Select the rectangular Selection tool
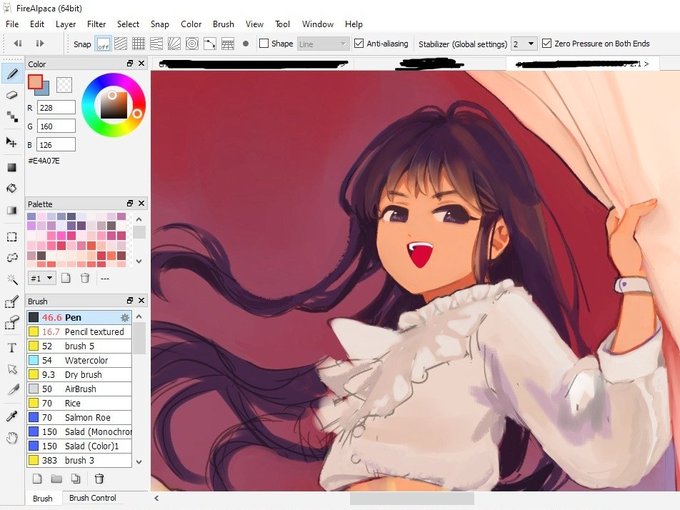The width and height of the screenshot is (680, 510). pos(12,237)
